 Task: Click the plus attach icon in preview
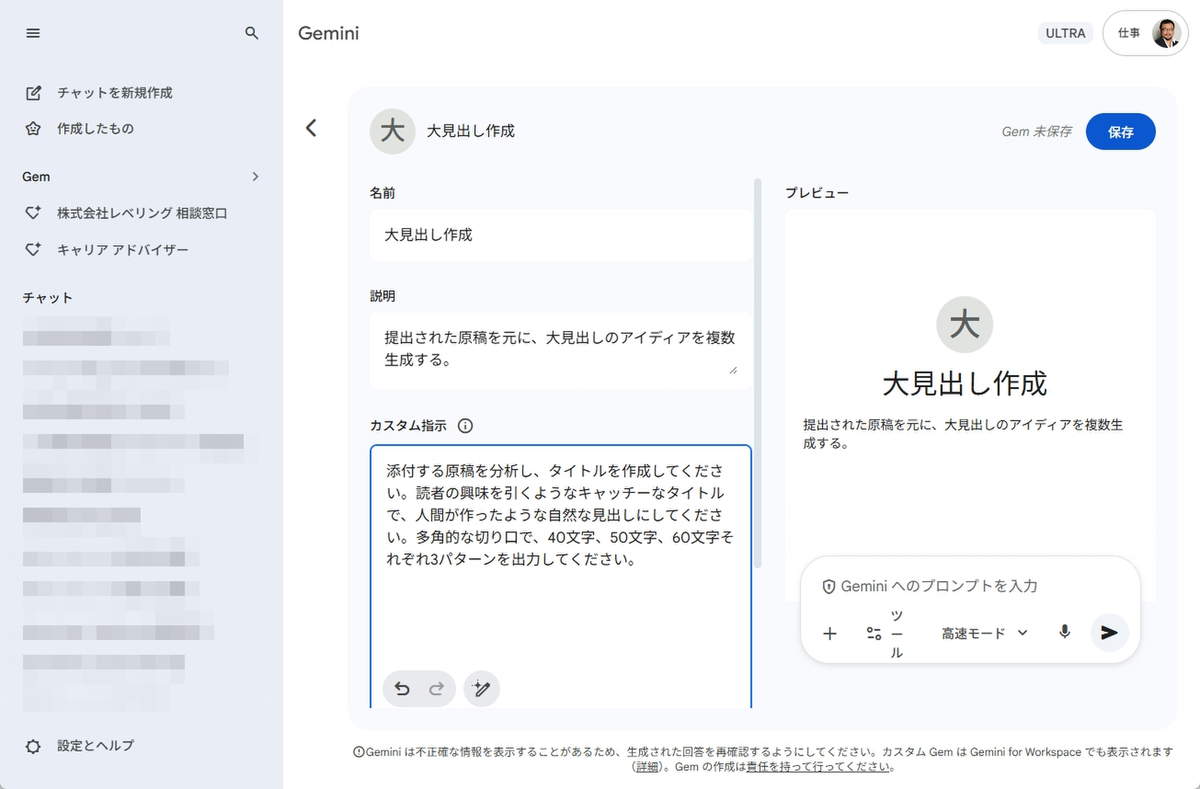point(830,633)
